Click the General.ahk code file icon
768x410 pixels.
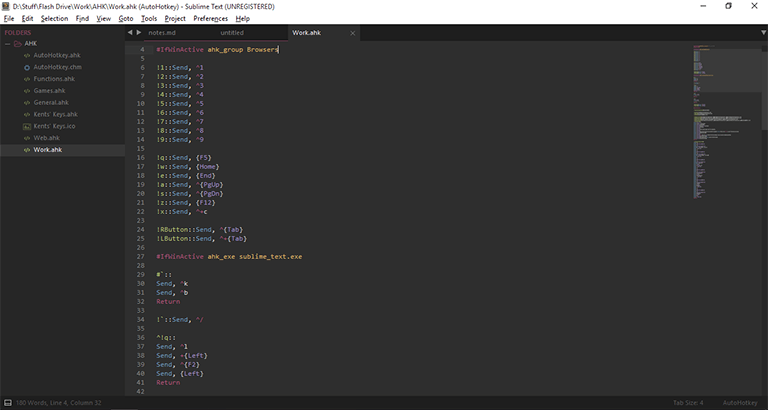tap(27, 102)
